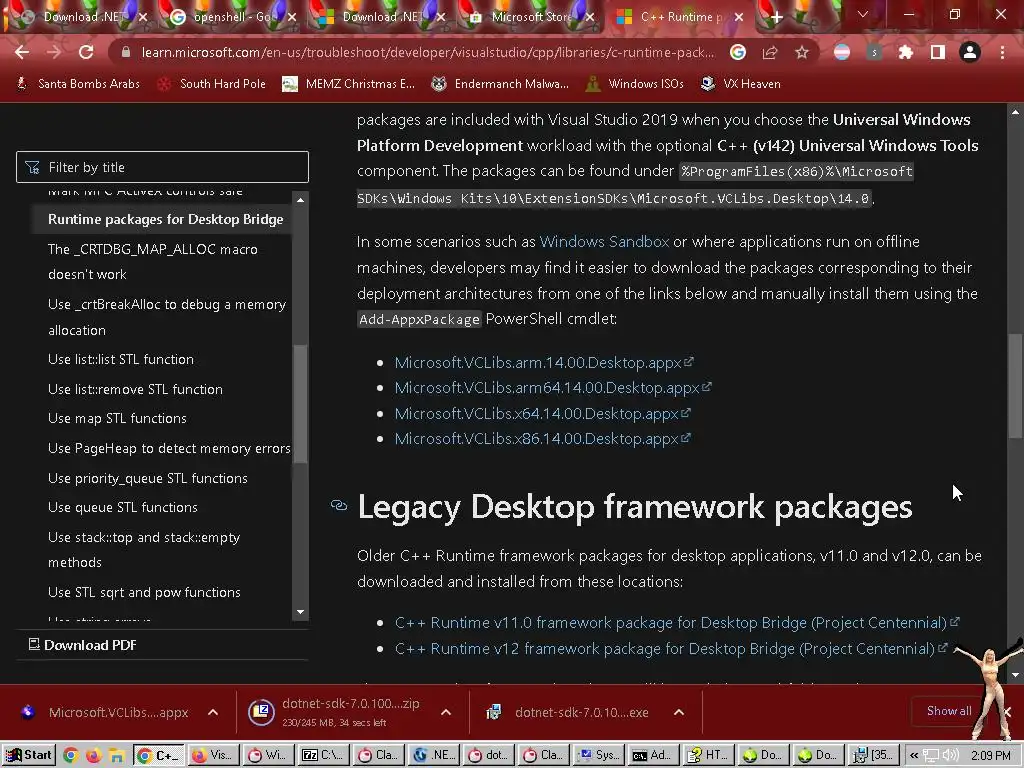Open Use priority_queue STL functions

(148, 479)
